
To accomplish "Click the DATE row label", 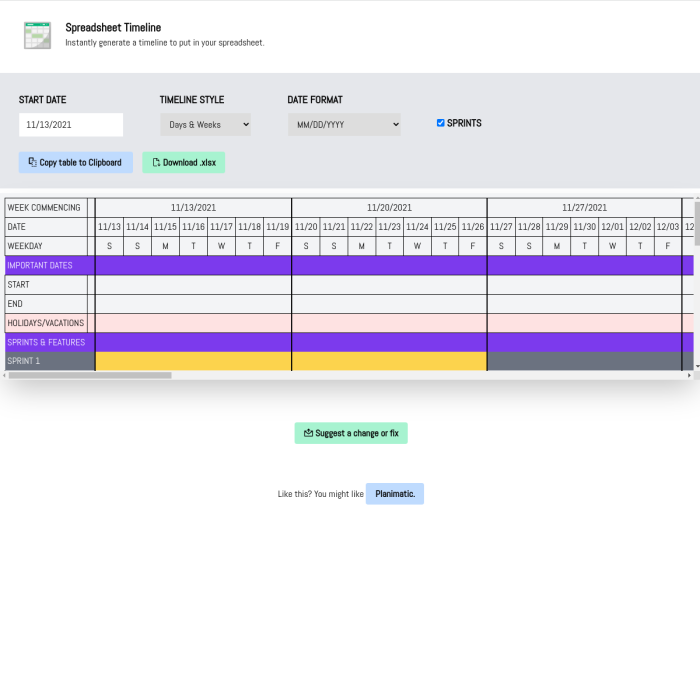I will pos(46,227).
